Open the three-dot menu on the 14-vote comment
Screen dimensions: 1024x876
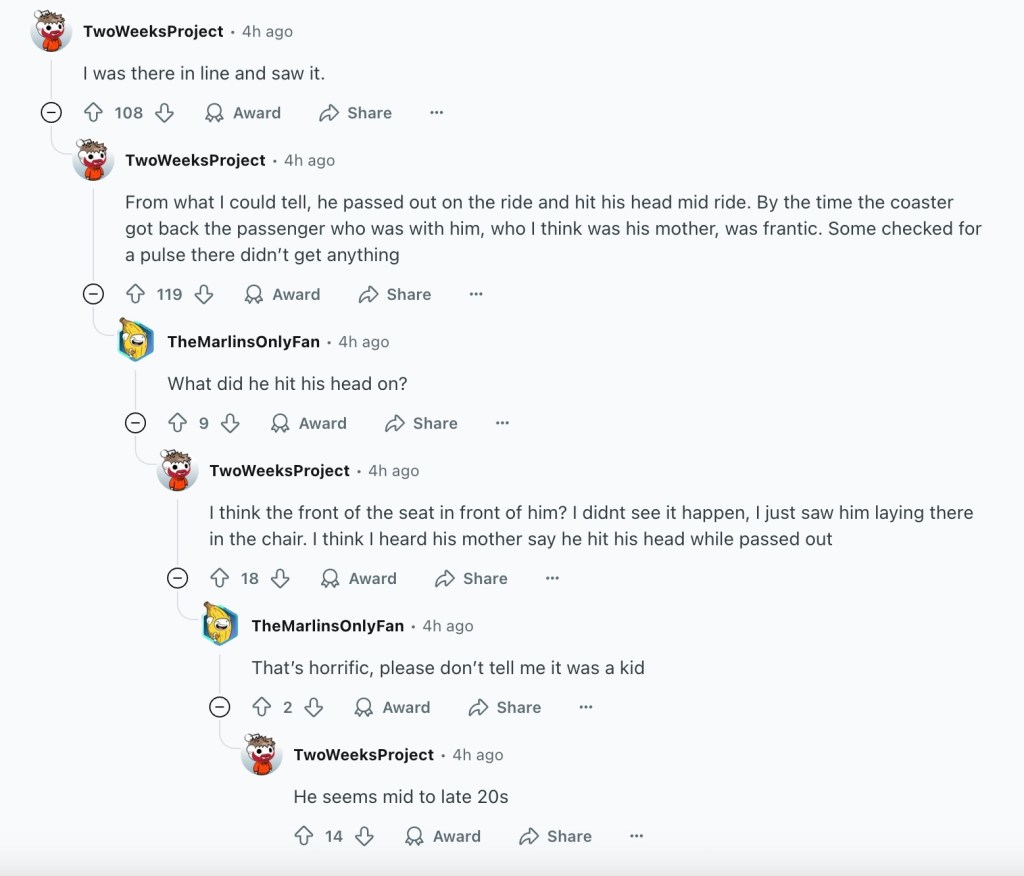tap(636, 836)
